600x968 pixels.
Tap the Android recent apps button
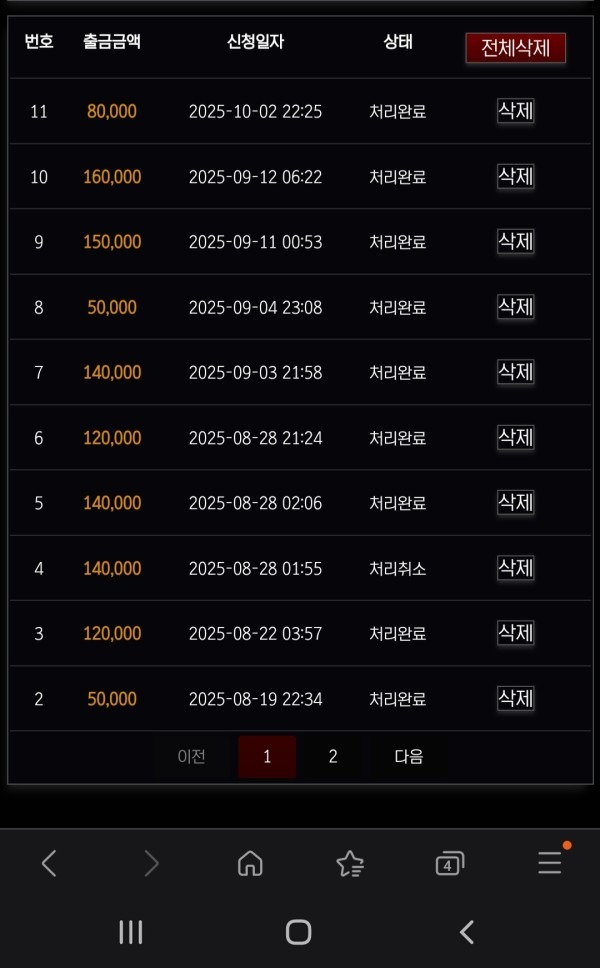[x=130, y=932]
